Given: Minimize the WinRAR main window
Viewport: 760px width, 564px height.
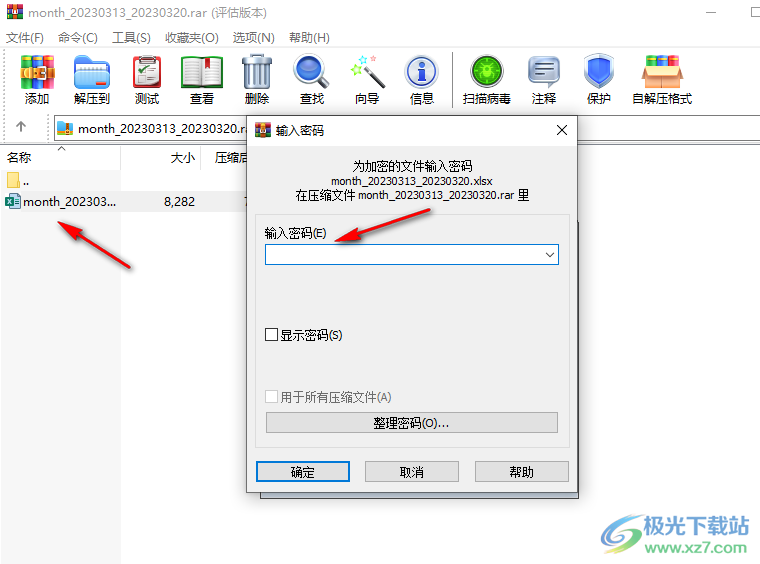Looking at the screenshot, I should coord(711,12).
